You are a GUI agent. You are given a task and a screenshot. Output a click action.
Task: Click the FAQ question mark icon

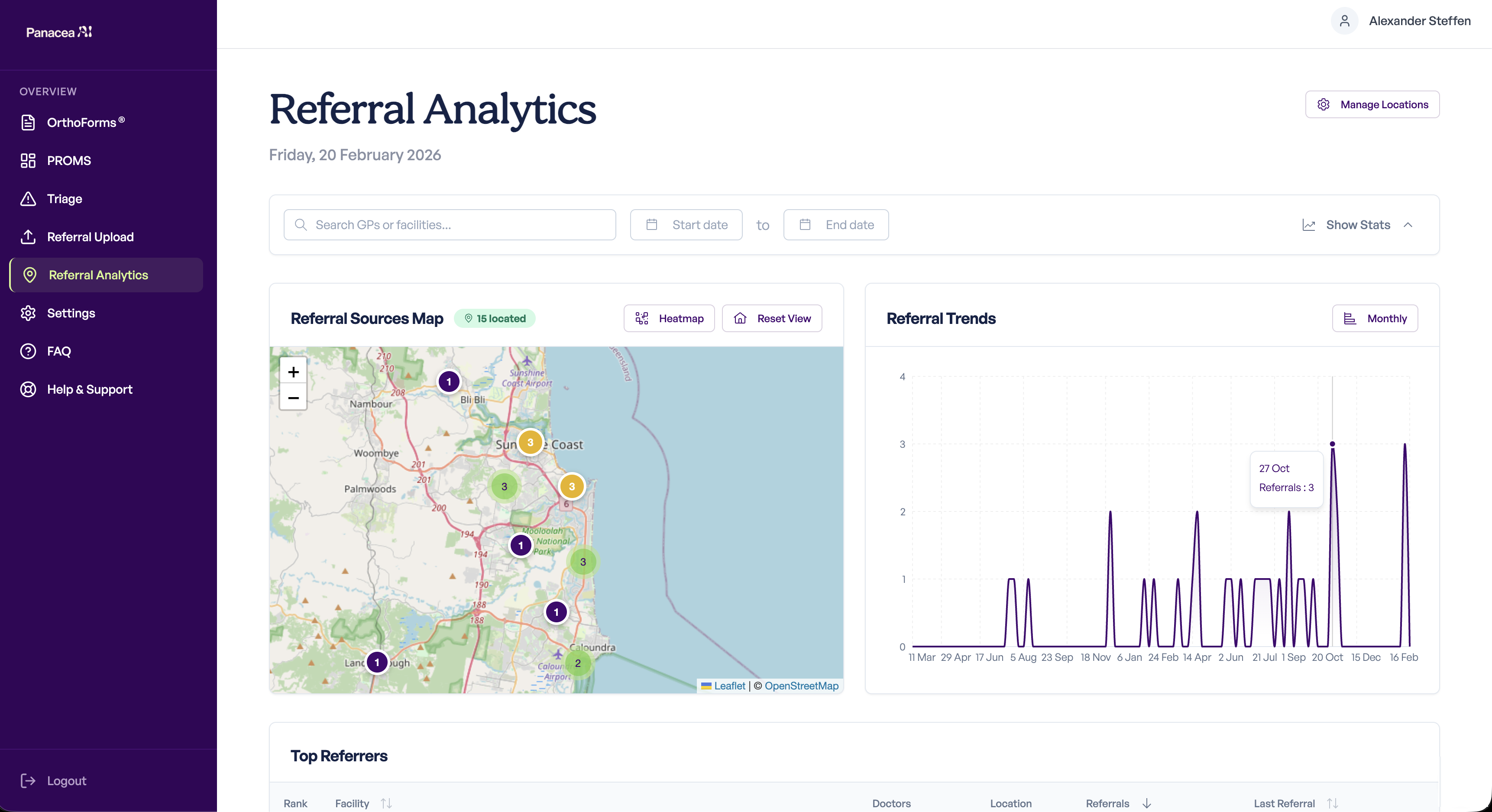pyautogui.click(x=28, y=351)
